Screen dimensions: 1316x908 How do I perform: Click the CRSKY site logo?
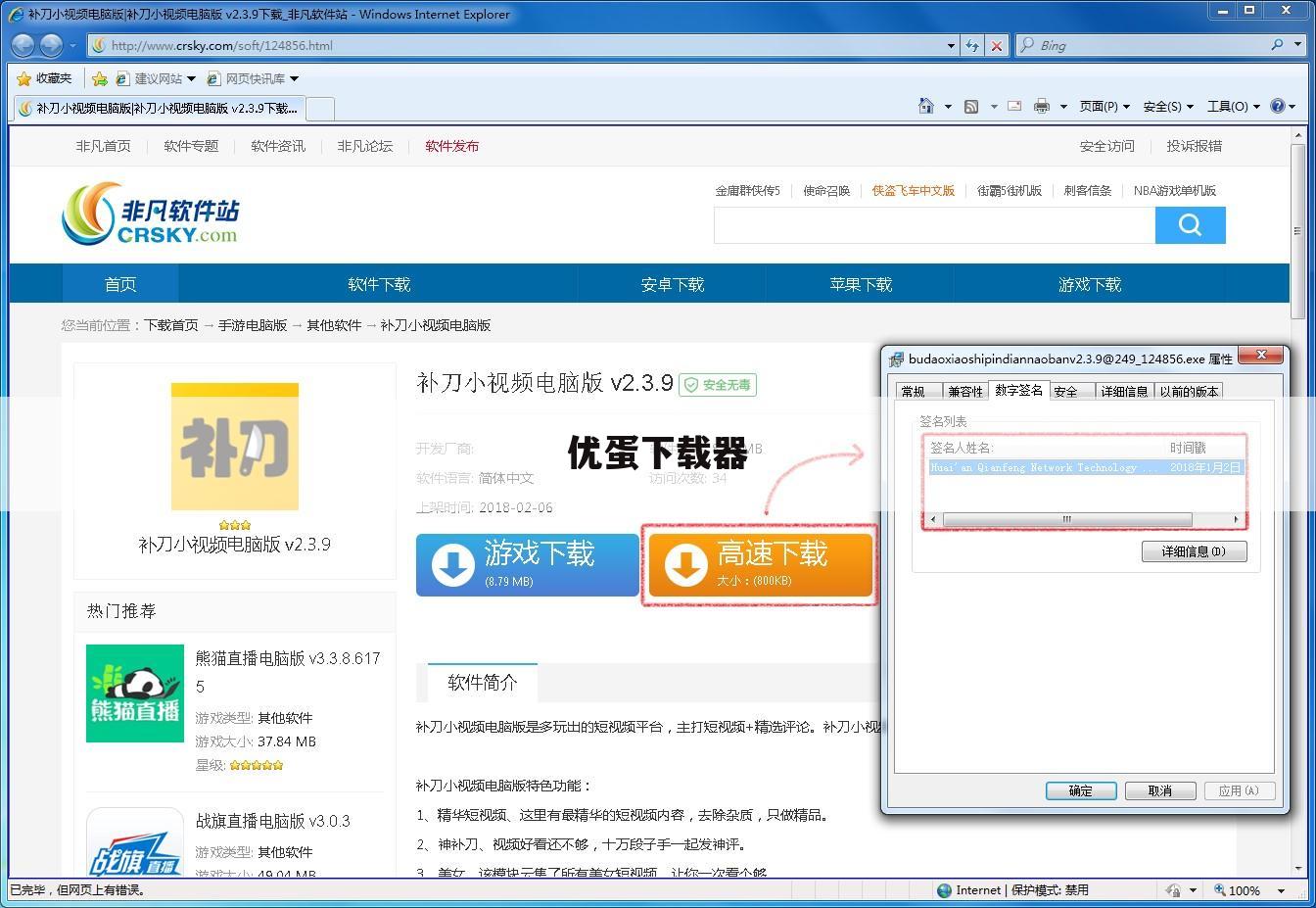click(x=150, y=214)
